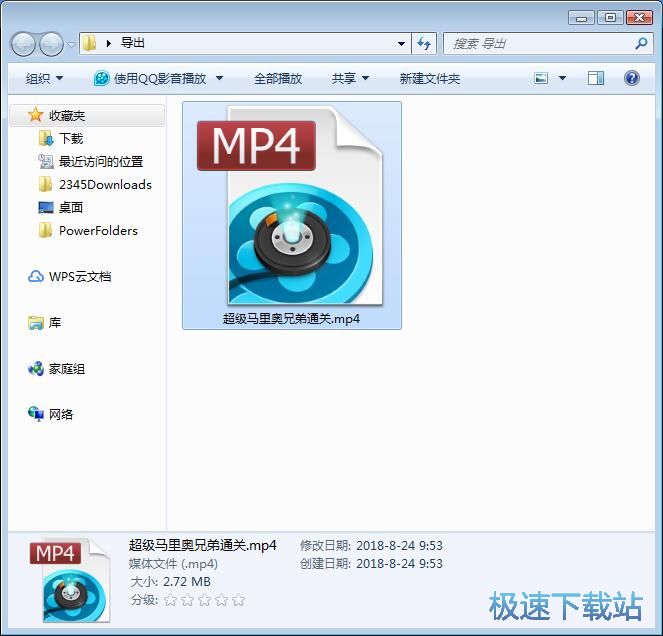
Task: Click the 网络 network icon
Action: tap(36, 414)
